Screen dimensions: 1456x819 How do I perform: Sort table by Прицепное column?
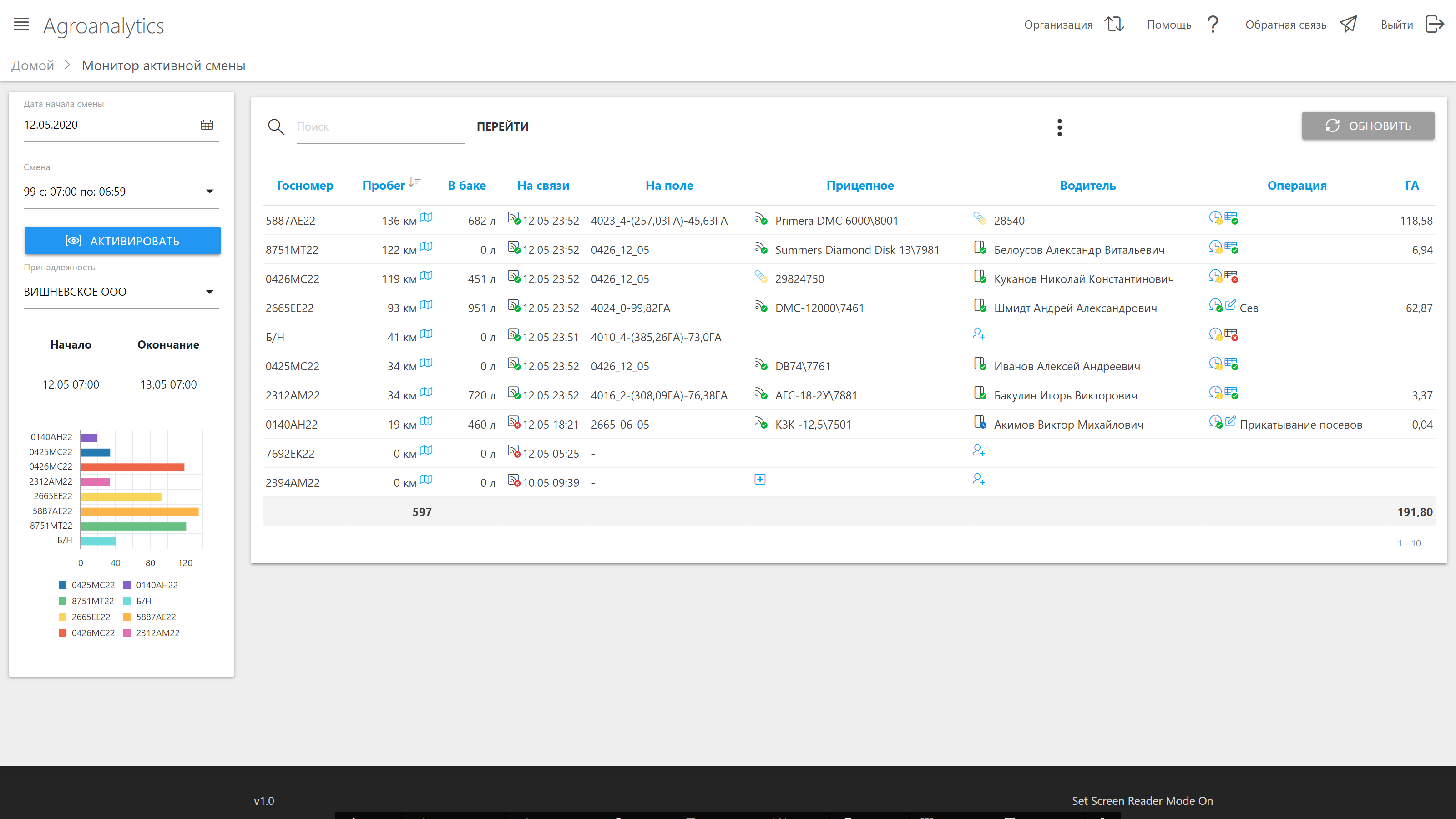859,185
